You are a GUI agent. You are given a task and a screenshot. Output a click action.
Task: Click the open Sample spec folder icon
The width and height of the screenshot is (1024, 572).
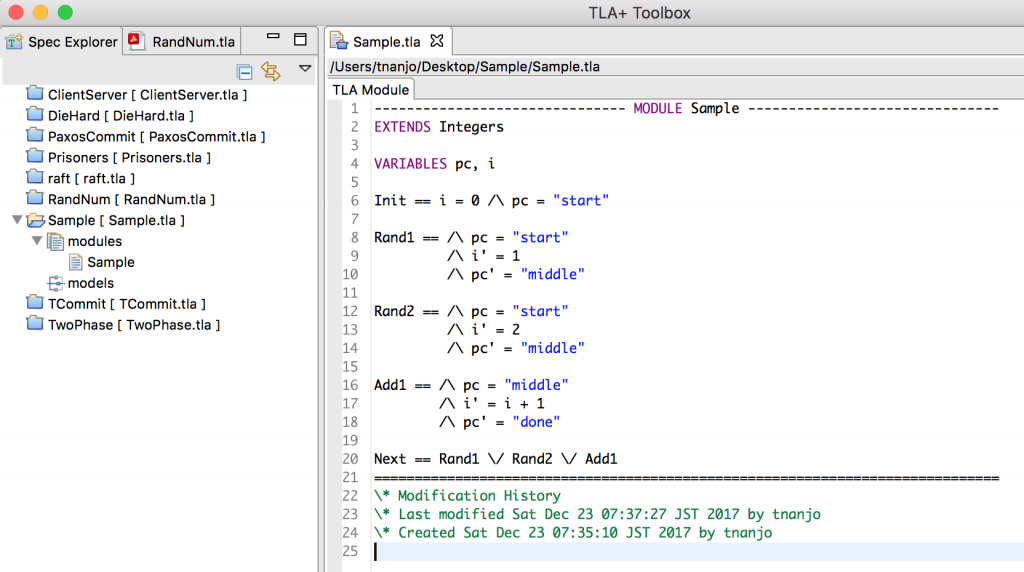pos(35,220)
